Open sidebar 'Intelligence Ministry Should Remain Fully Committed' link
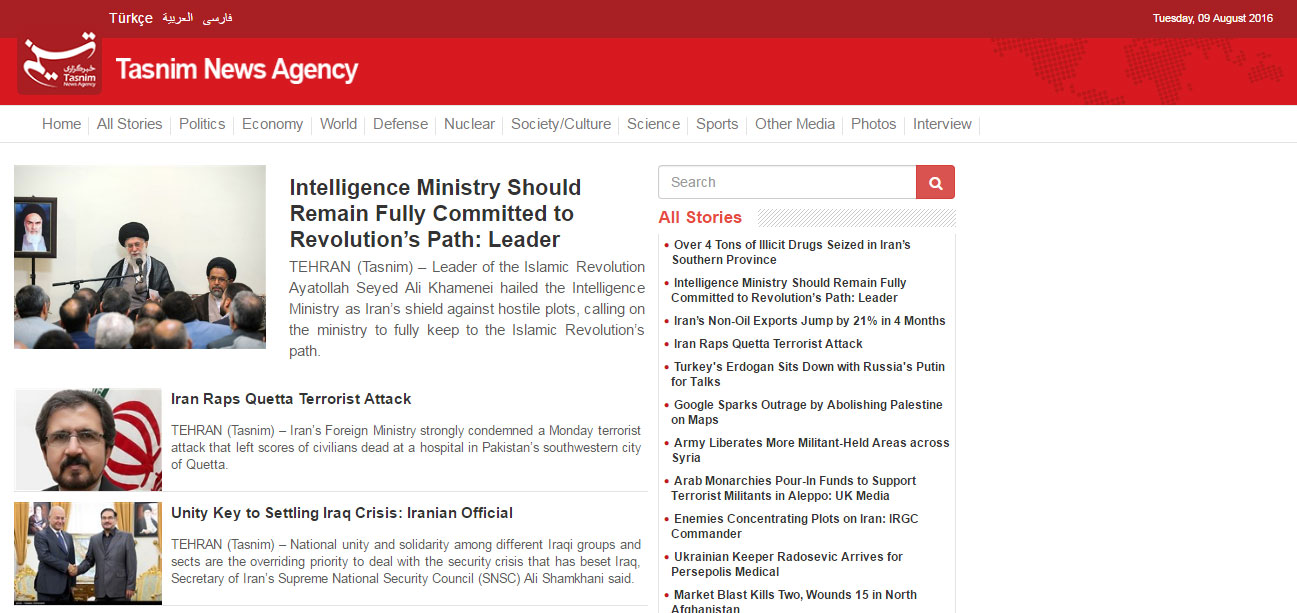1297x613 pixels. tap(789, 290)
